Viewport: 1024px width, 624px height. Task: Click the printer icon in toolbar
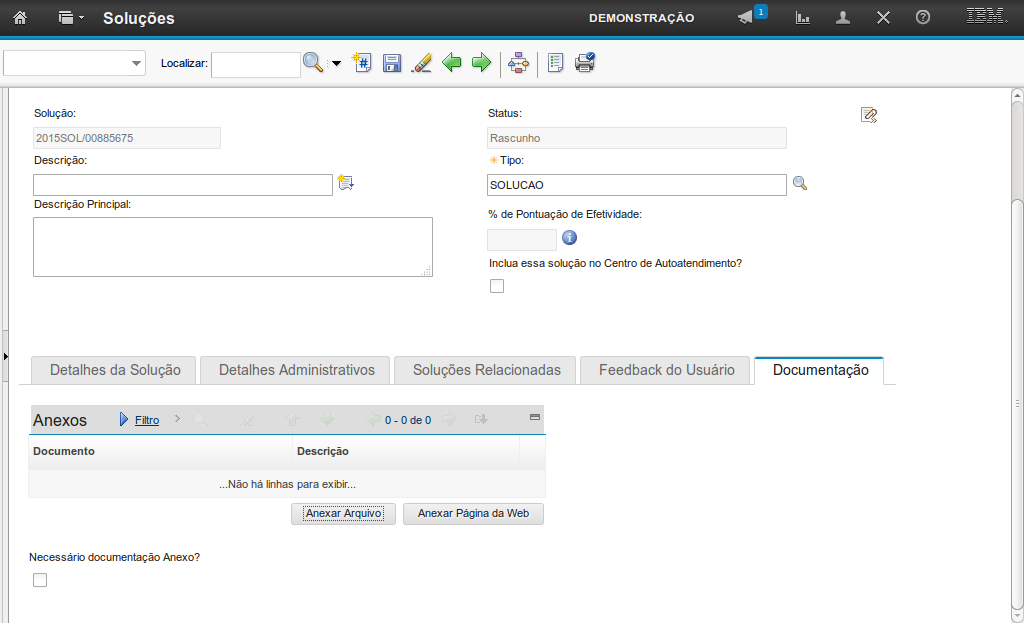585,63
